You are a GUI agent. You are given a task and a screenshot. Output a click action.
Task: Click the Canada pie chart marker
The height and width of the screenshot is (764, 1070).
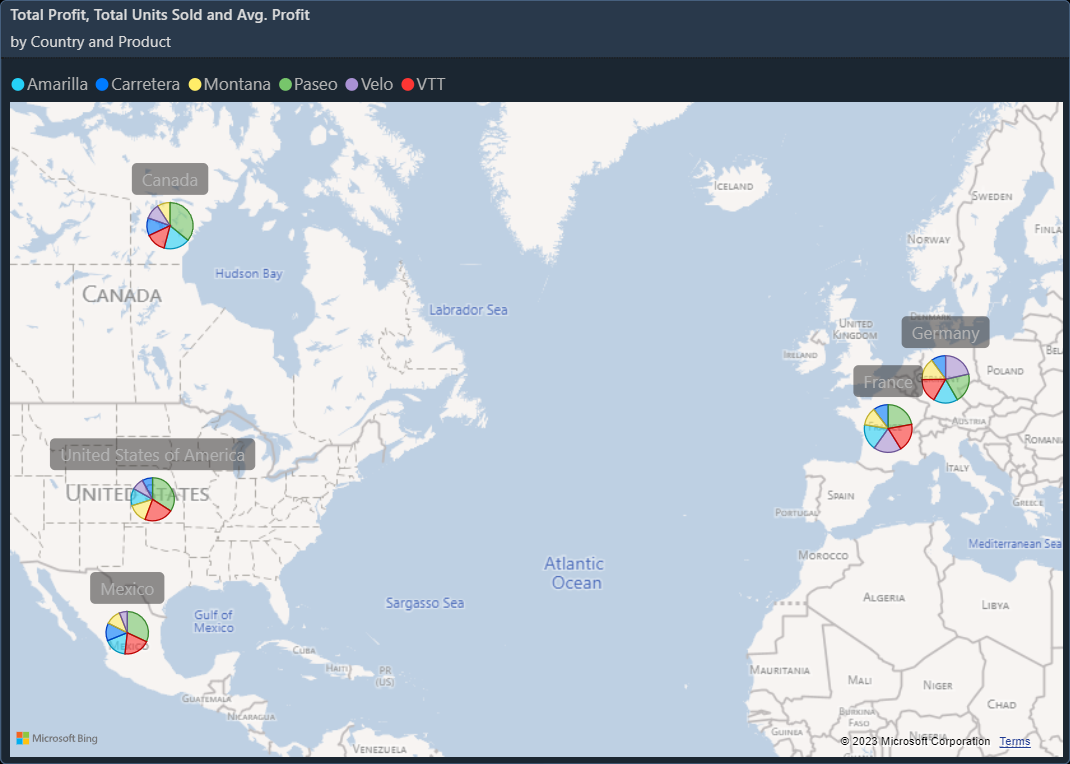pyautogui.click(x=170, y=225)
